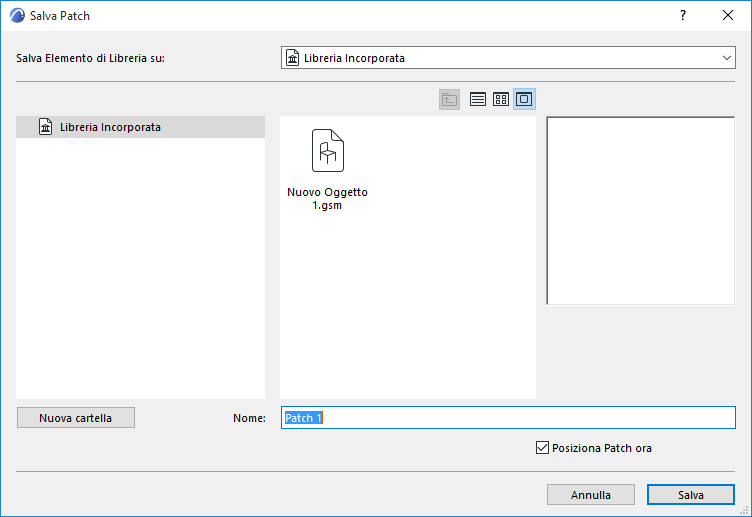Click the Nuova cartella button
Screen dimensions: 752x517
(x=76, y=418)
